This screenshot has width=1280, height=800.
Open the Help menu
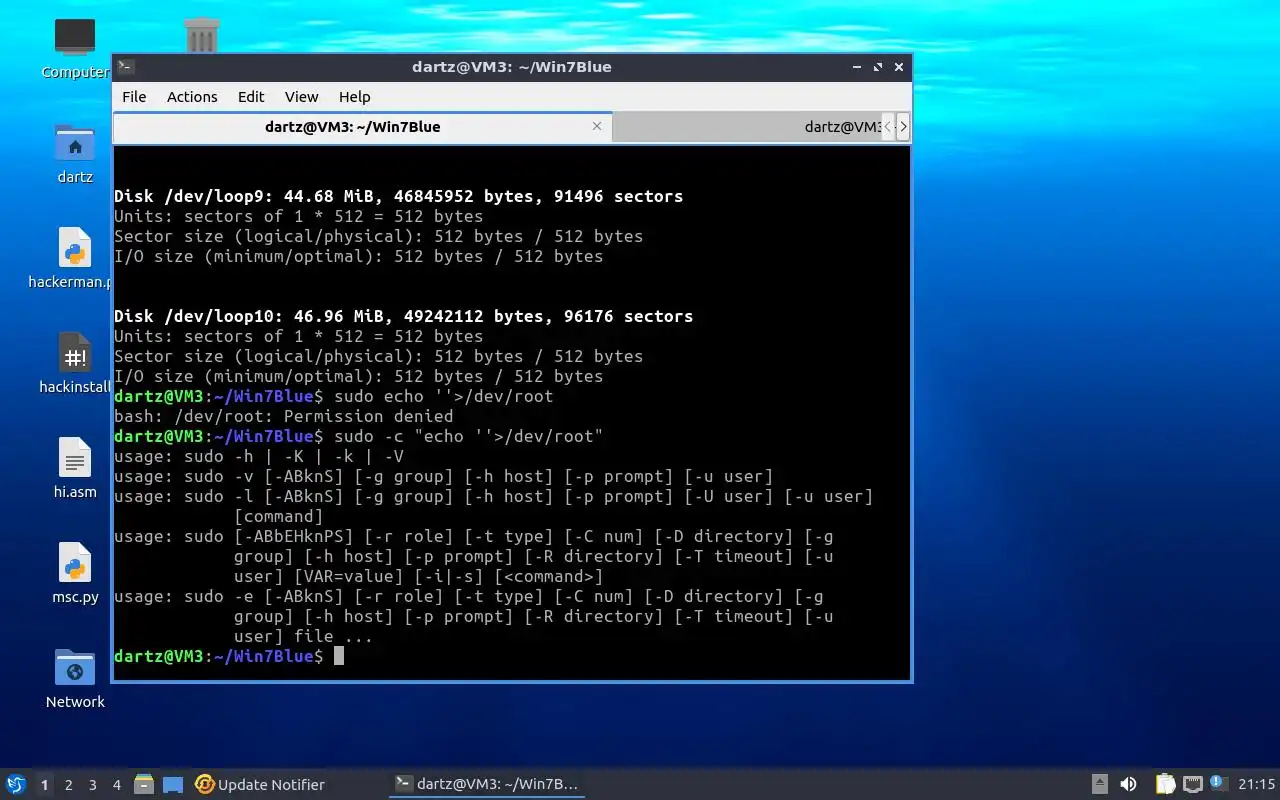(354, 97)
